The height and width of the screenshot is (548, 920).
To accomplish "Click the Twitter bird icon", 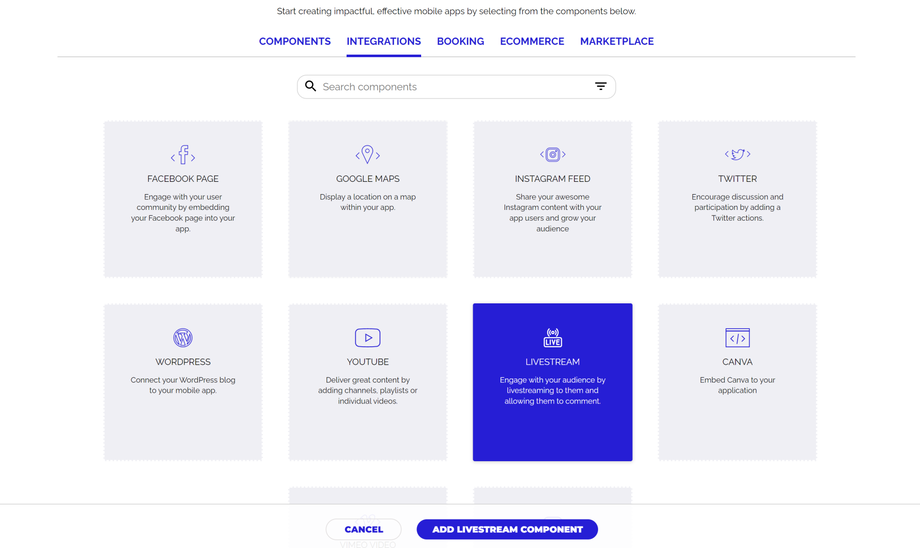I will (x=738, y=154).
